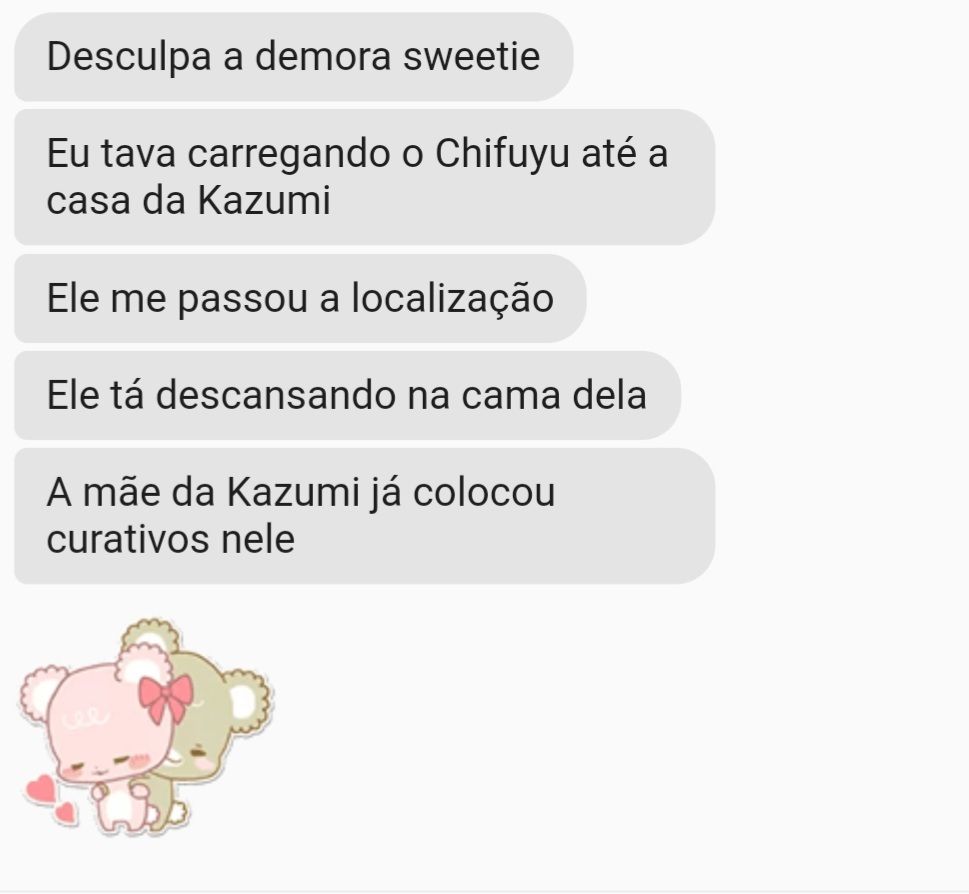Viewport: 969px width, 894px height.
Task: Click 'casa da Kazumi' text line
Action: point(188,201)
